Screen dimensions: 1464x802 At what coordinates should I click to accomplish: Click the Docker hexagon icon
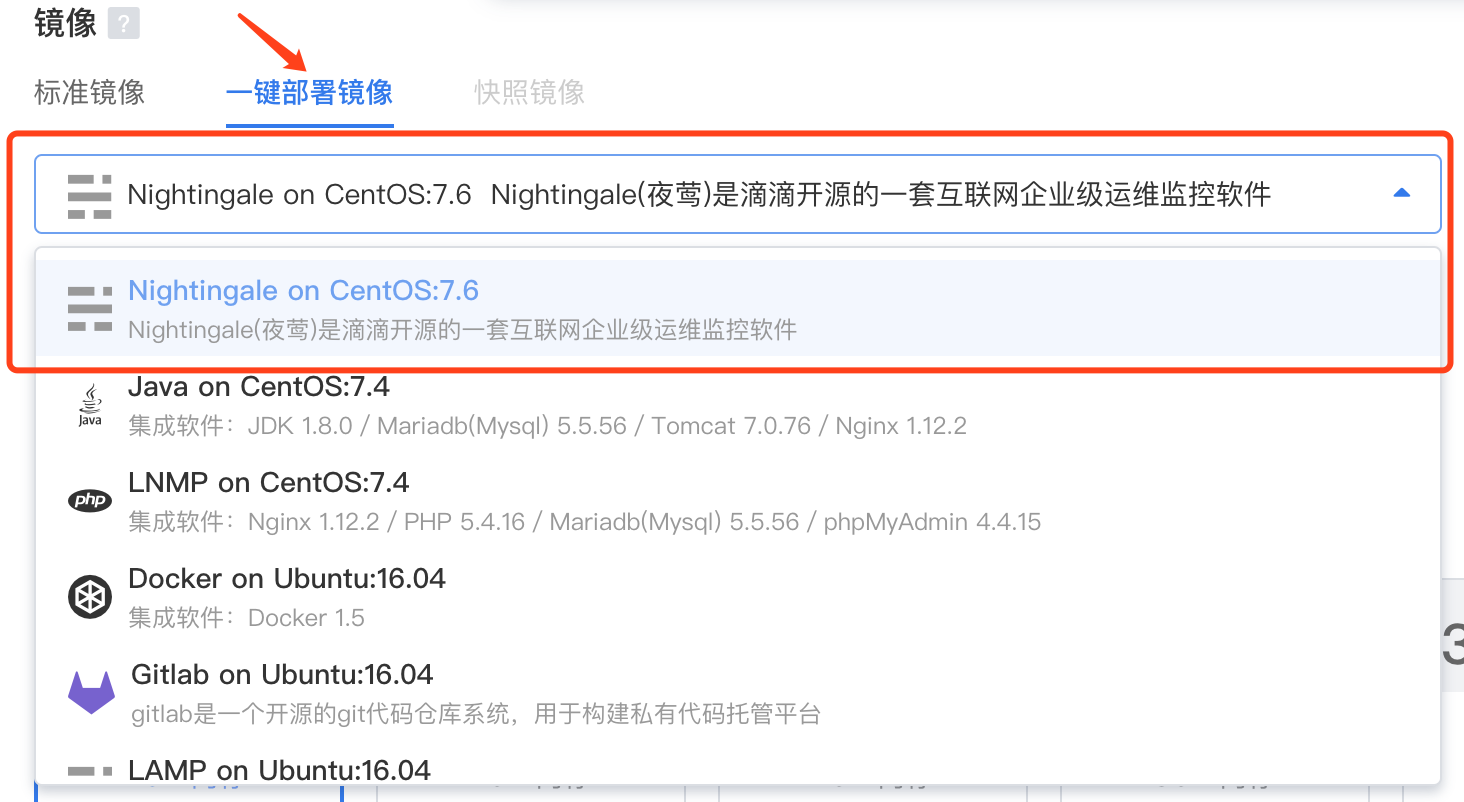click(x=90, y=598)
